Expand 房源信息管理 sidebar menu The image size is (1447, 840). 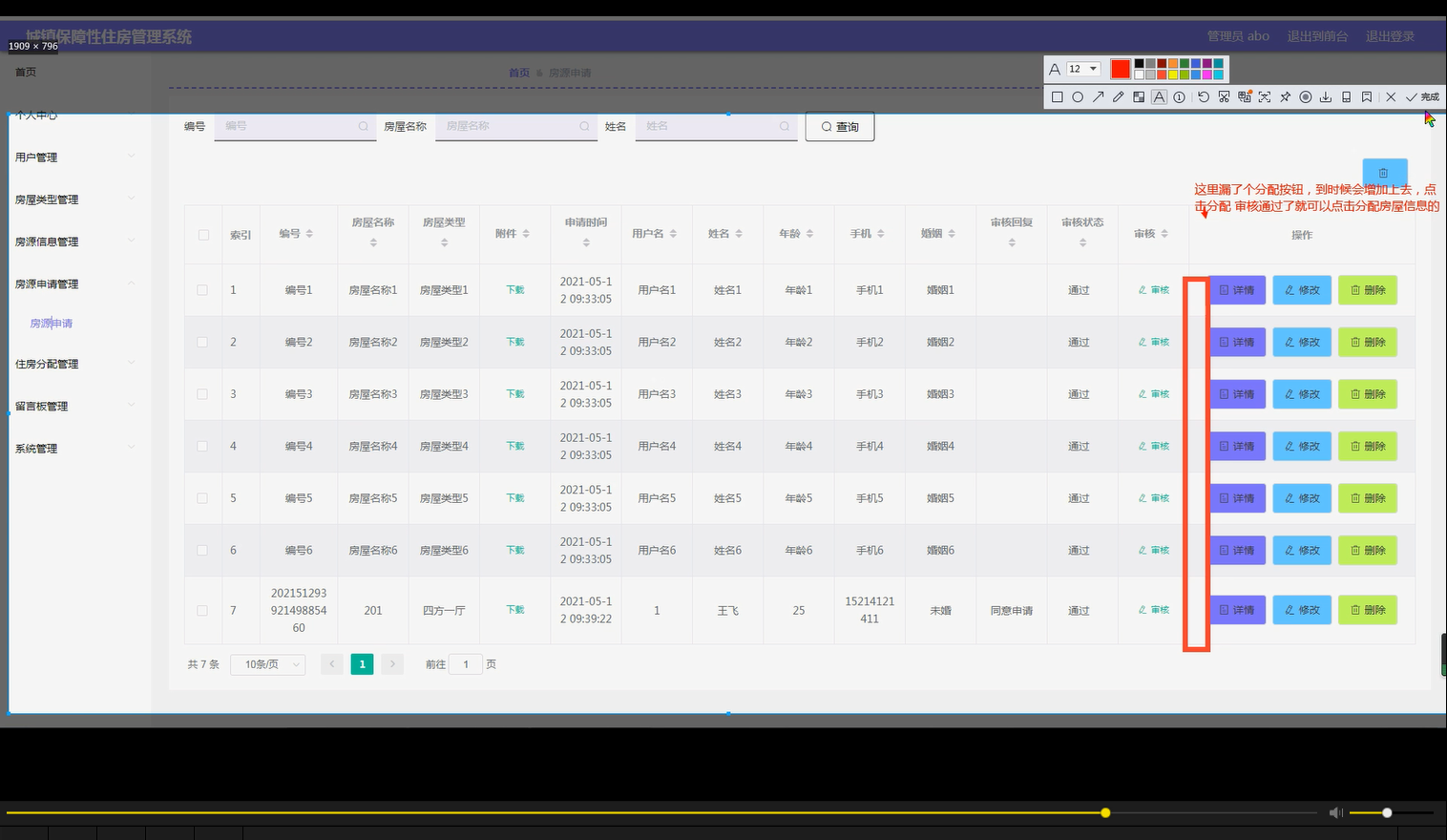[75, 241]
